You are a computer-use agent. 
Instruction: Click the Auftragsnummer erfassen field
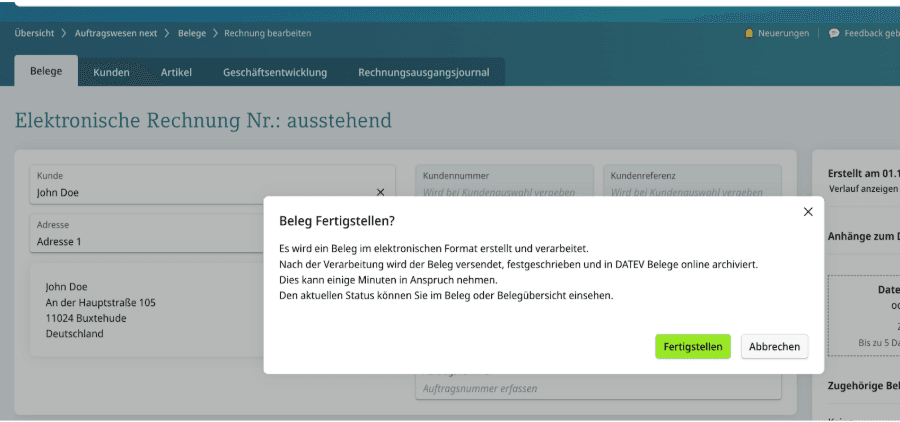(597, 387)
